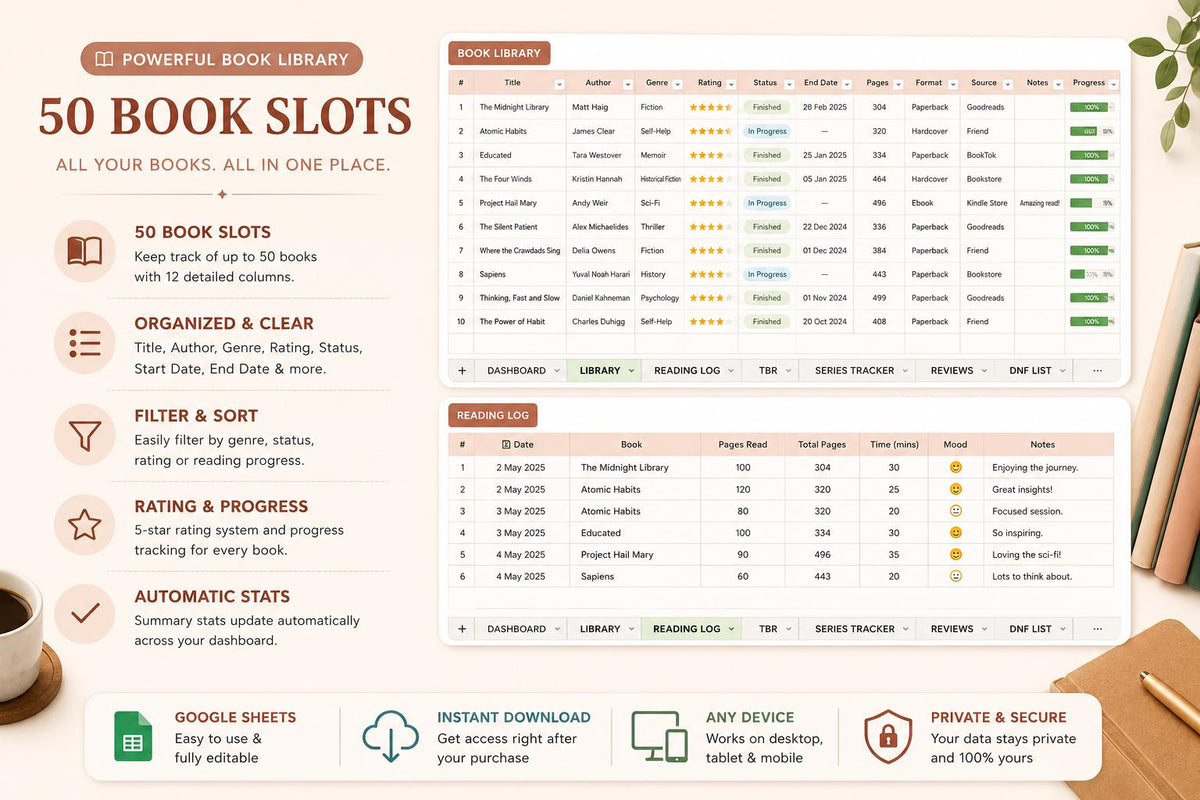The height and width of the screenshot is (800, 1200).
Task: Switch to DASHBOARD tab in Book Library panel
Action: point(521,370)
